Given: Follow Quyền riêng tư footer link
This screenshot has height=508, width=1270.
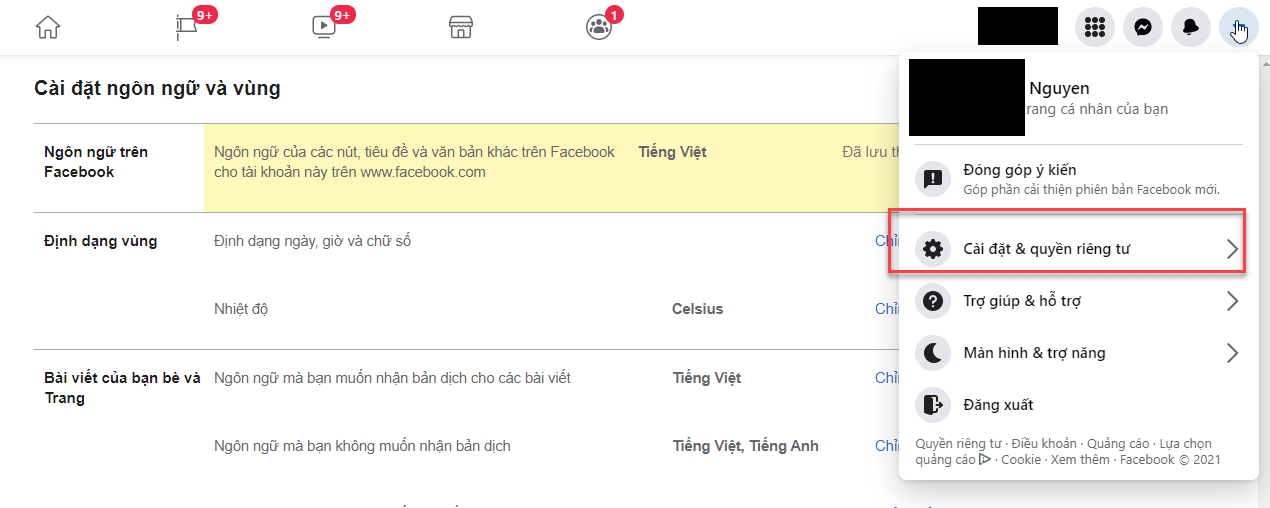Looking at the screenshot, I should pos(958,443).
